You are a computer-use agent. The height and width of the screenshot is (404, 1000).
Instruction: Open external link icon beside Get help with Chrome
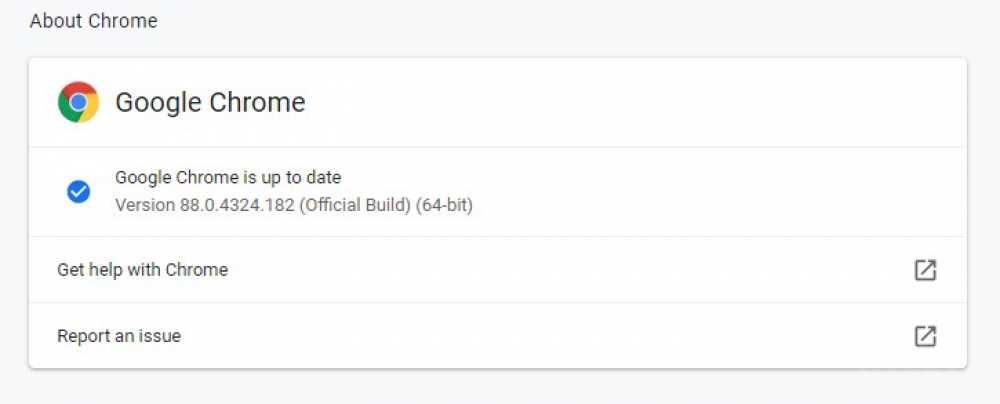(925, 270)
